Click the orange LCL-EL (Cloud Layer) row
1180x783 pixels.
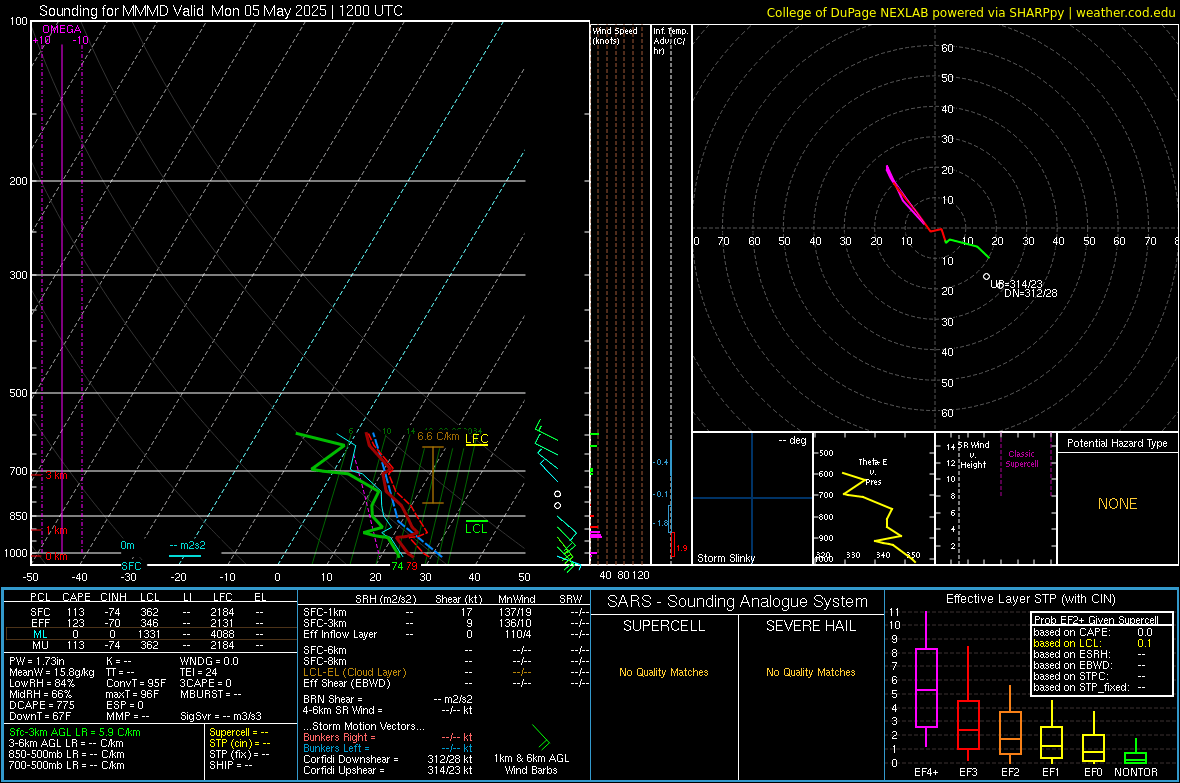[x=446, y=672]
